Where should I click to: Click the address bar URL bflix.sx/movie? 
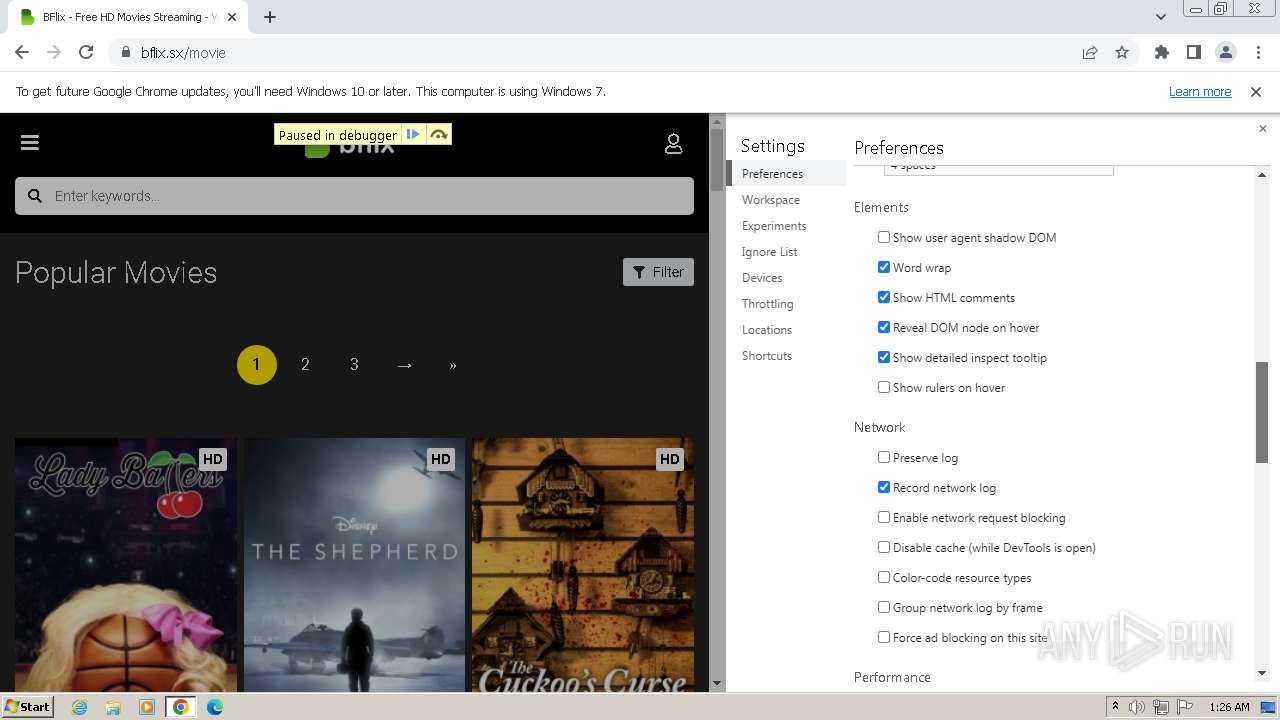click(183, 53)
